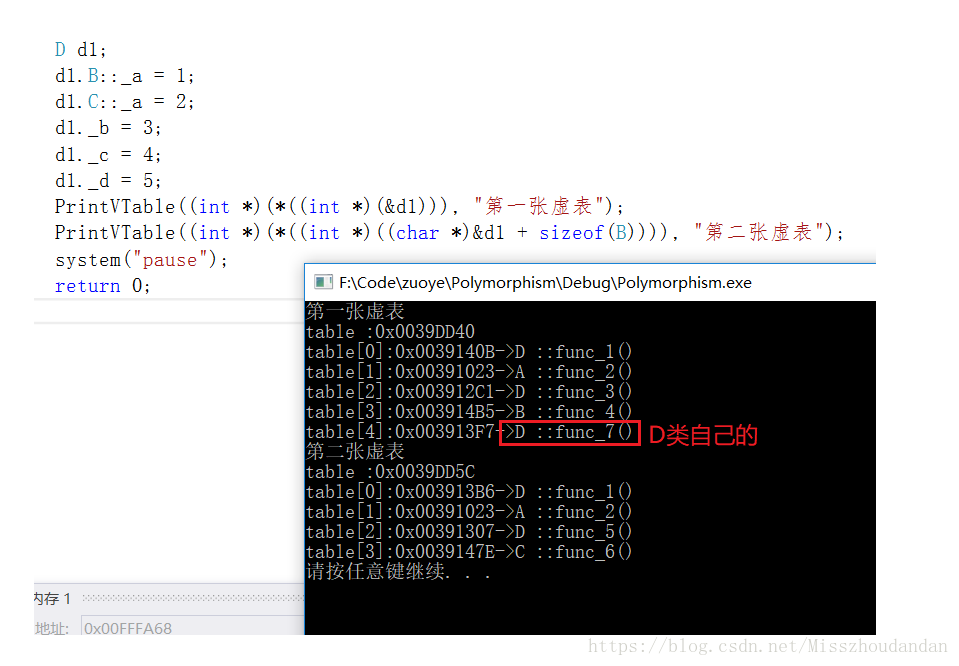Click console row table[4] D::func_7
959x666 pixels.
point(469,432)
